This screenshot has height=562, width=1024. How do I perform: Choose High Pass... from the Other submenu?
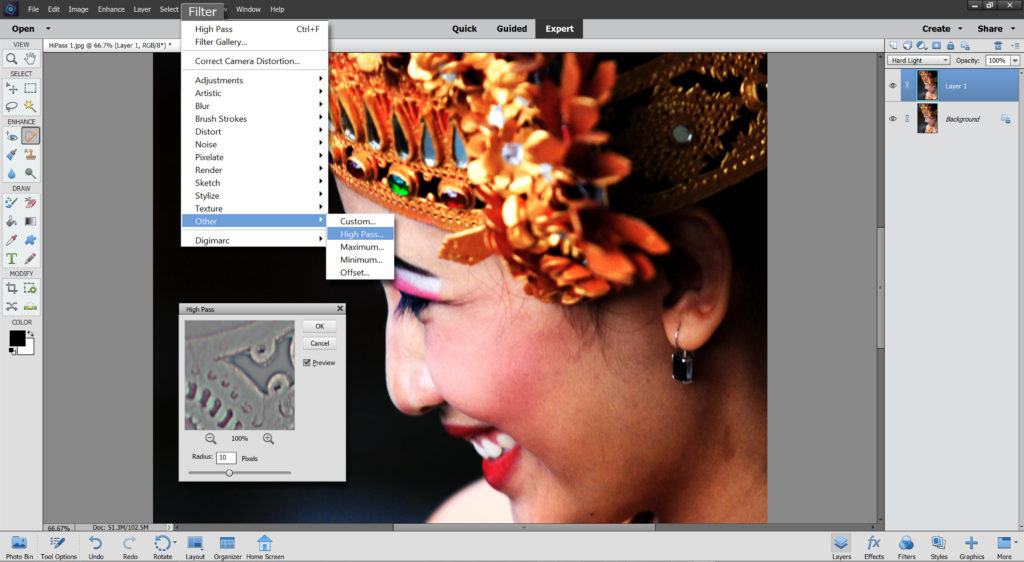click(361, 234)
